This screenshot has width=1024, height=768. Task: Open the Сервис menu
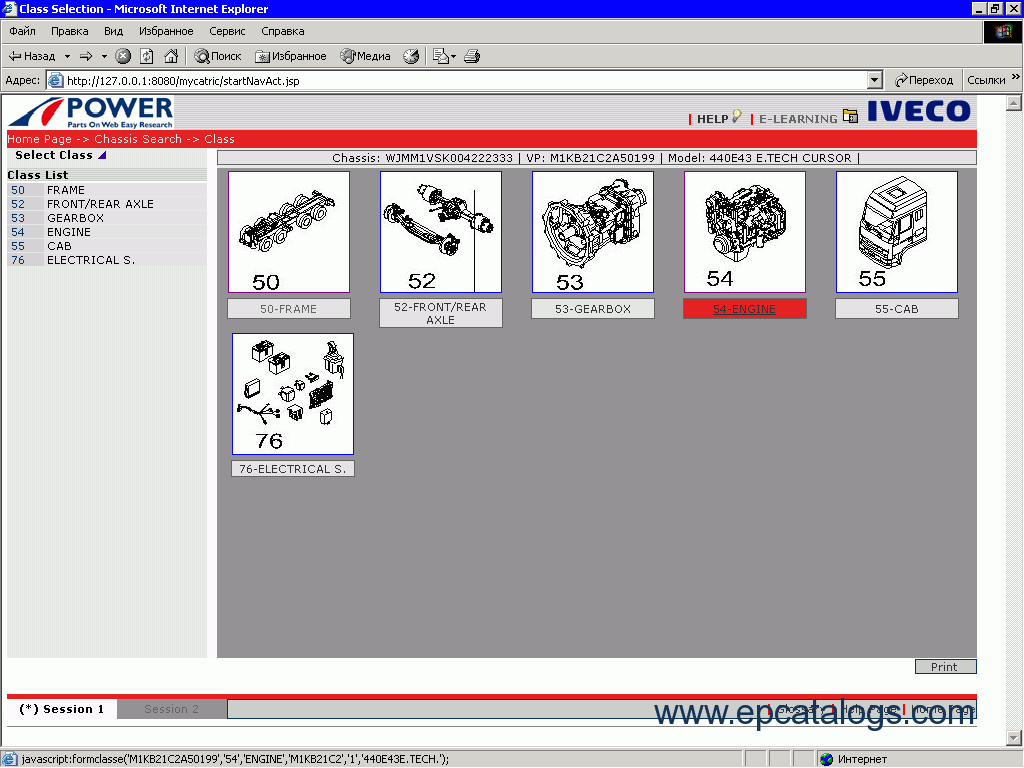pyautogui.click(x=226, y=31)
